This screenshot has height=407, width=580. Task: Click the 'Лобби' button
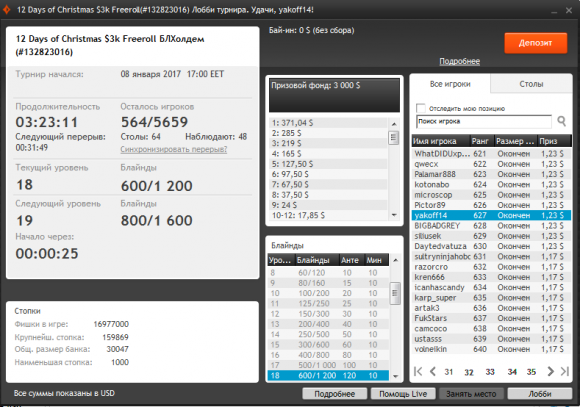click(x=540, y=394)
